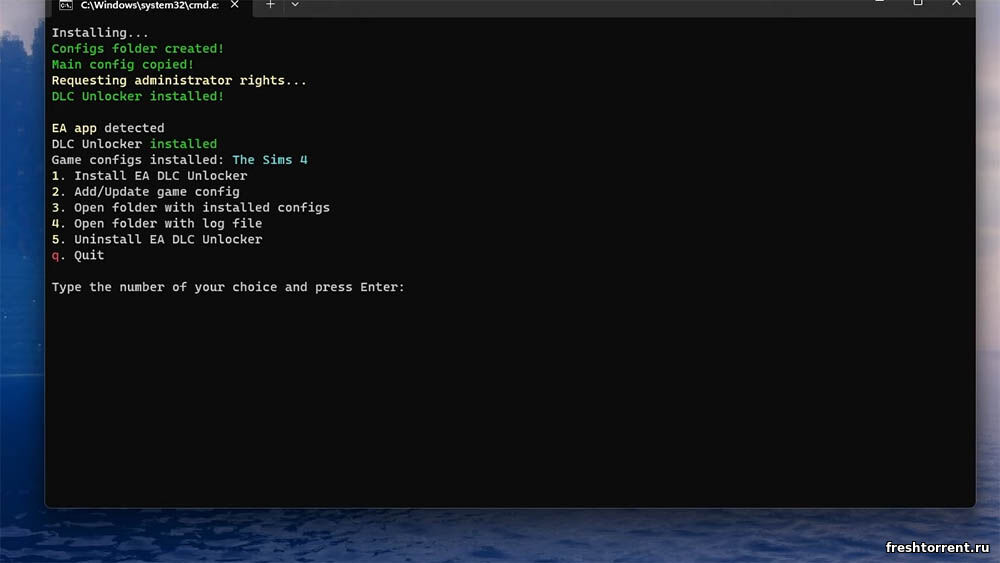
Task: Expand the new tab profile dropdown
Action: tap(295, 5)
